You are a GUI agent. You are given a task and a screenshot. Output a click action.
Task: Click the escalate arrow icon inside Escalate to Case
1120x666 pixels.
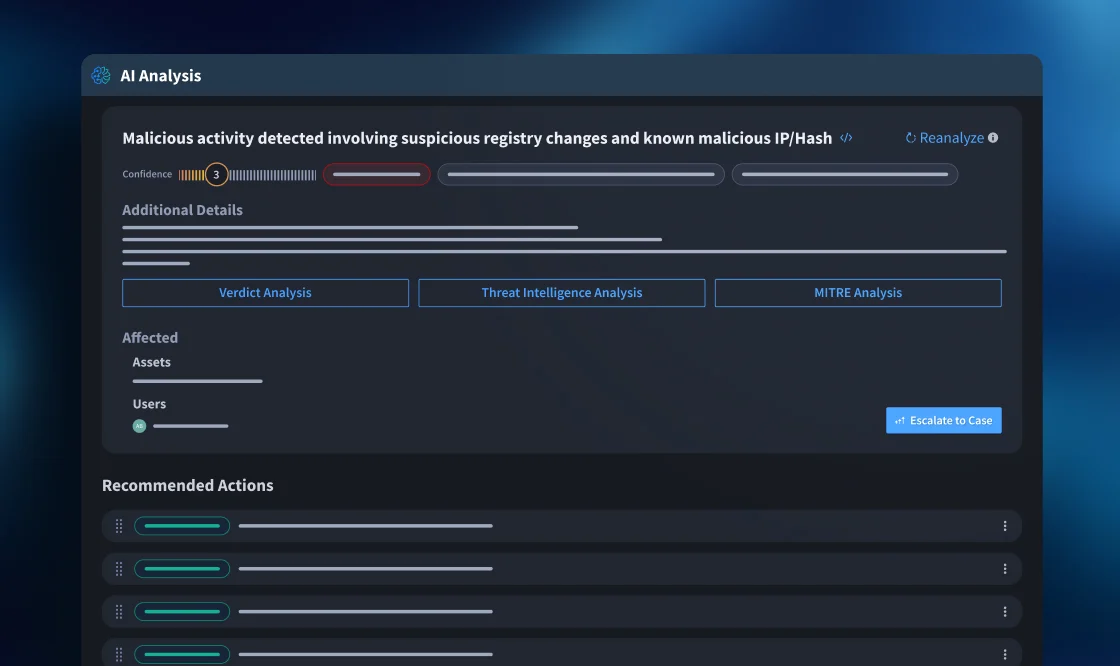900,420
